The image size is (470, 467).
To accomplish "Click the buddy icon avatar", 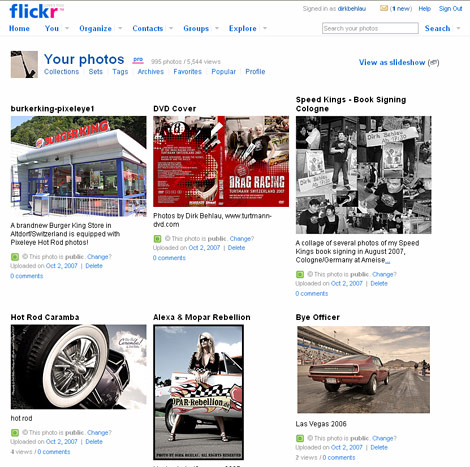I will click(24, 64).
